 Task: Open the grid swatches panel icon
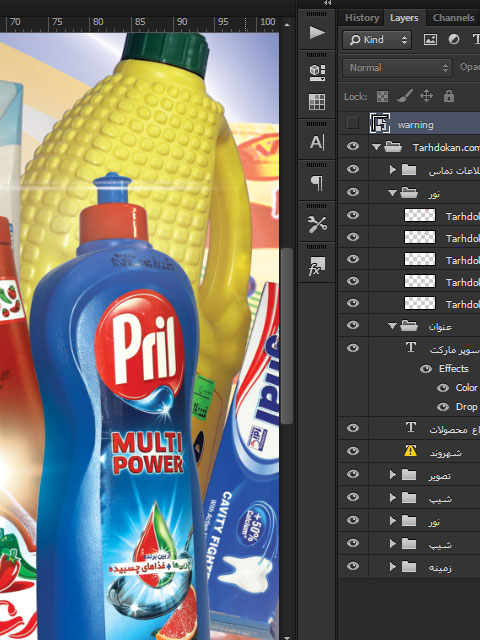[x=317, y=102]
